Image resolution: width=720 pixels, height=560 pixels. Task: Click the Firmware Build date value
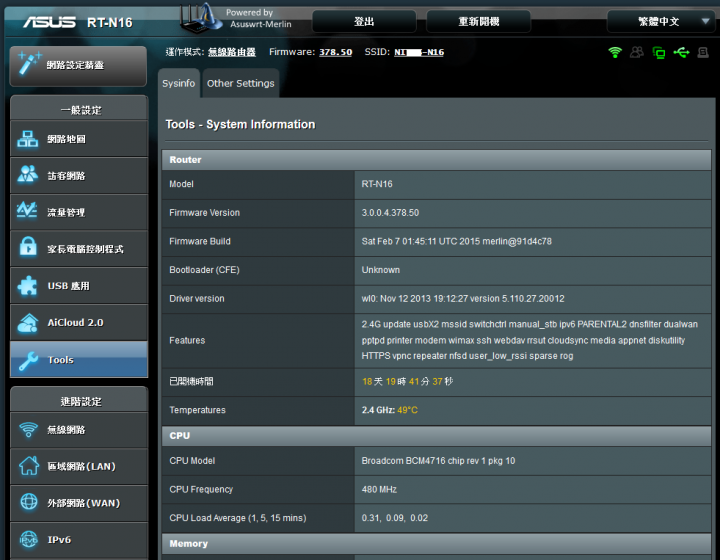point(456,241)
